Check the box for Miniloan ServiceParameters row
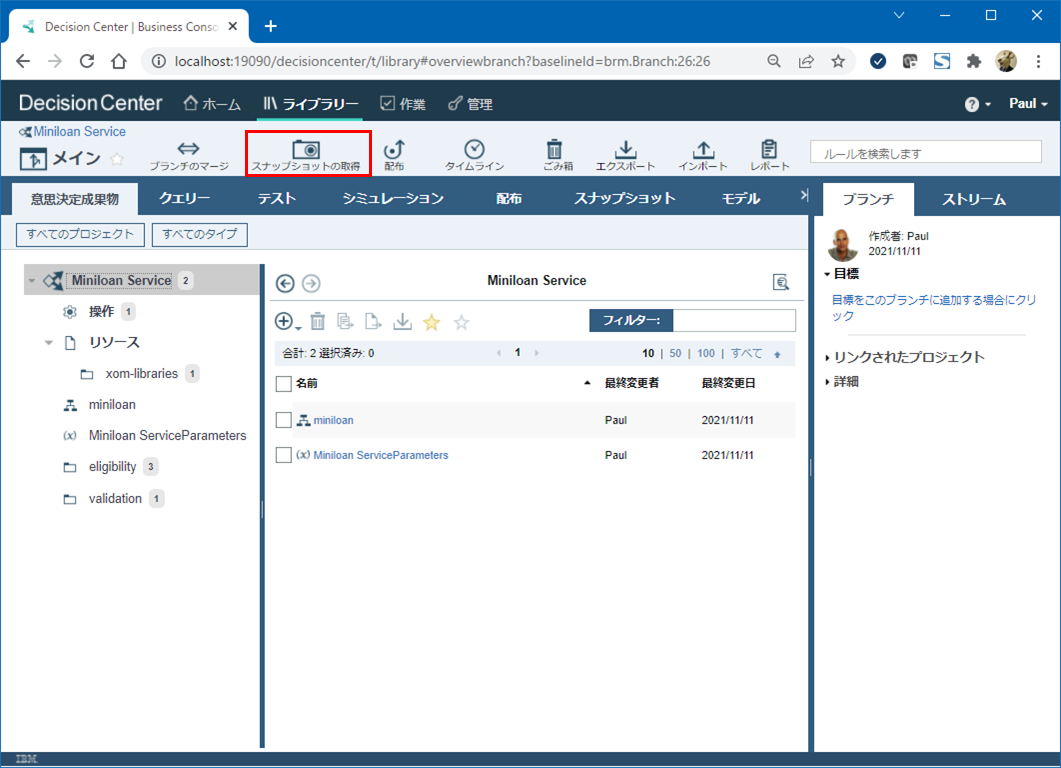Image resolution: width=1061 pixels, height=768 pixels. pyautogui.click(x=284, y=455)
